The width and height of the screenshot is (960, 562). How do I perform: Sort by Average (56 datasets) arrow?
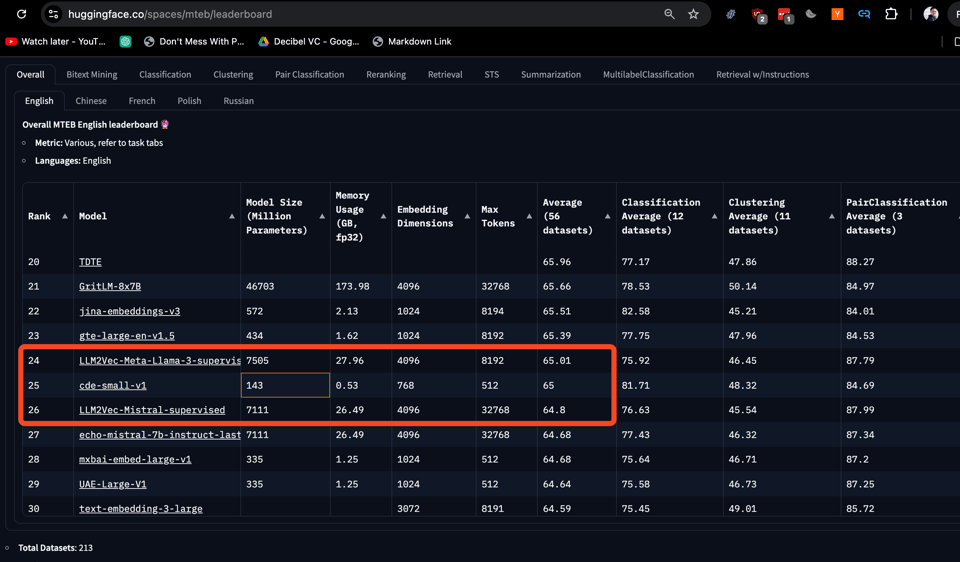click(607, 216)
